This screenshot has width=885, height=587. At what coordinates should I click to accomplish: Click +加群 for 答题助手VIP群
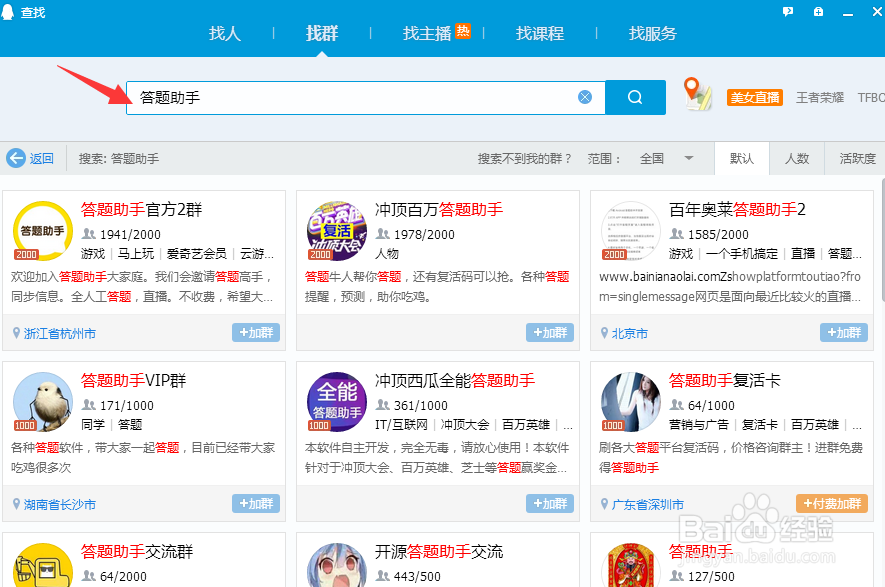click(256, 503)
